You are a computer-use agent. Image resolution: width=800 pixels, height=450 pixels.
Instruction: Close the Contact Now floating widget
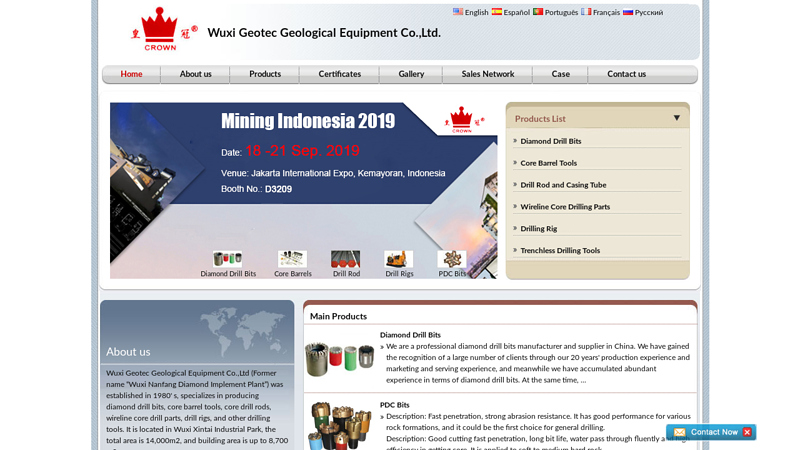click(747, 432)
